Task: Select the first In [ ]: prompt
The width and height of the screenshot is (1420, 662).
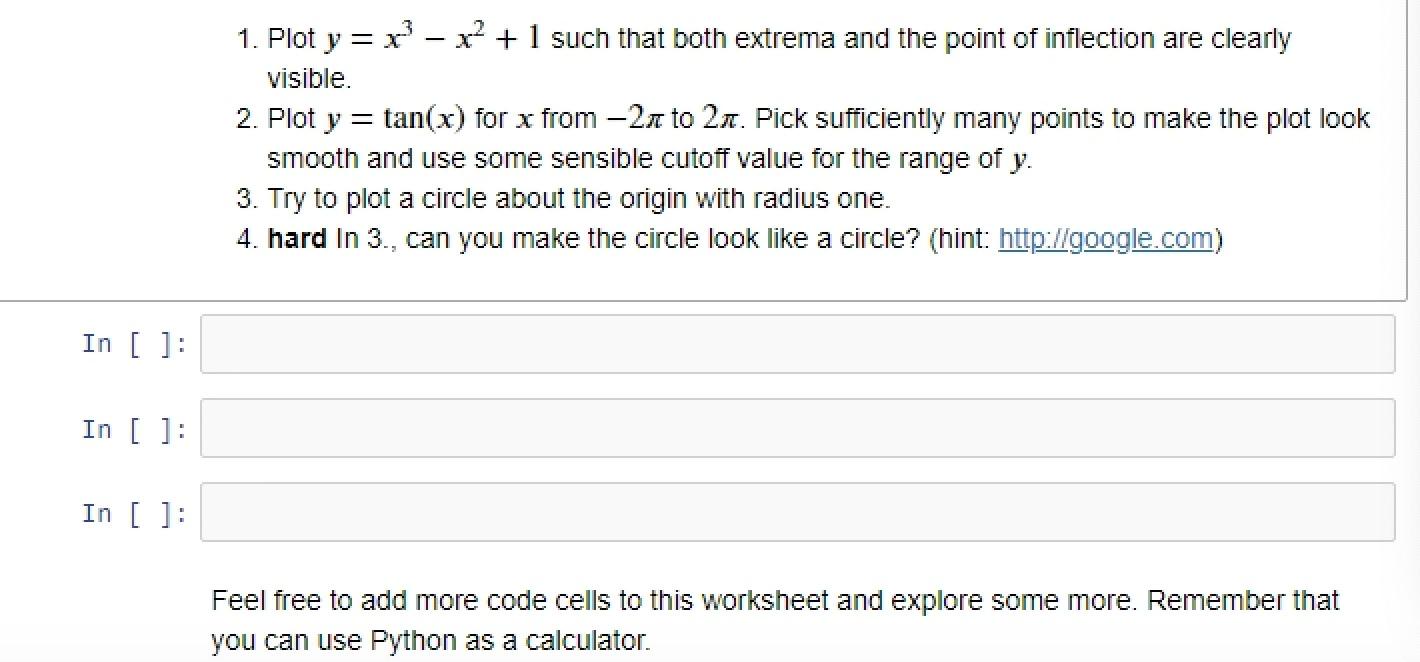Action: pos(133,343)
